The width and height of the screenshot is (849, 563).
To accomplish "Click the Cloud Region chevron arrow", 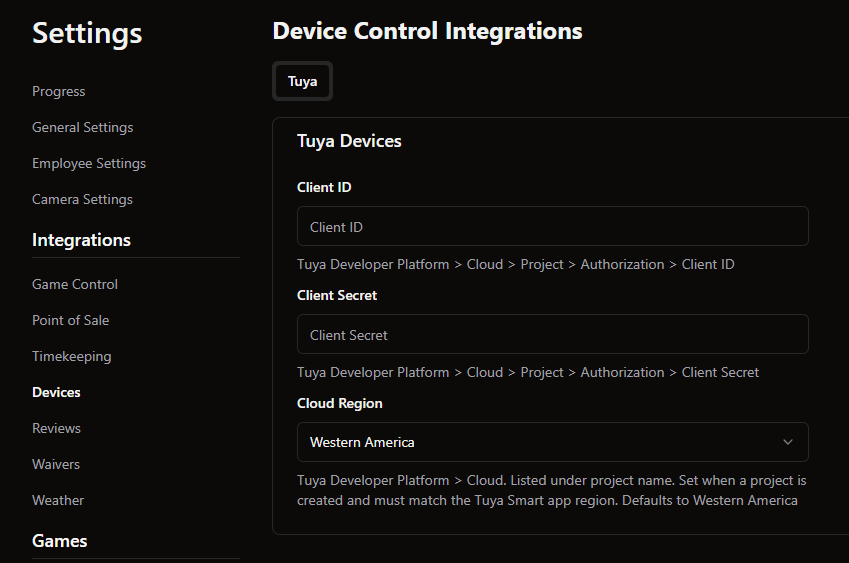I will tap(788, 442).
